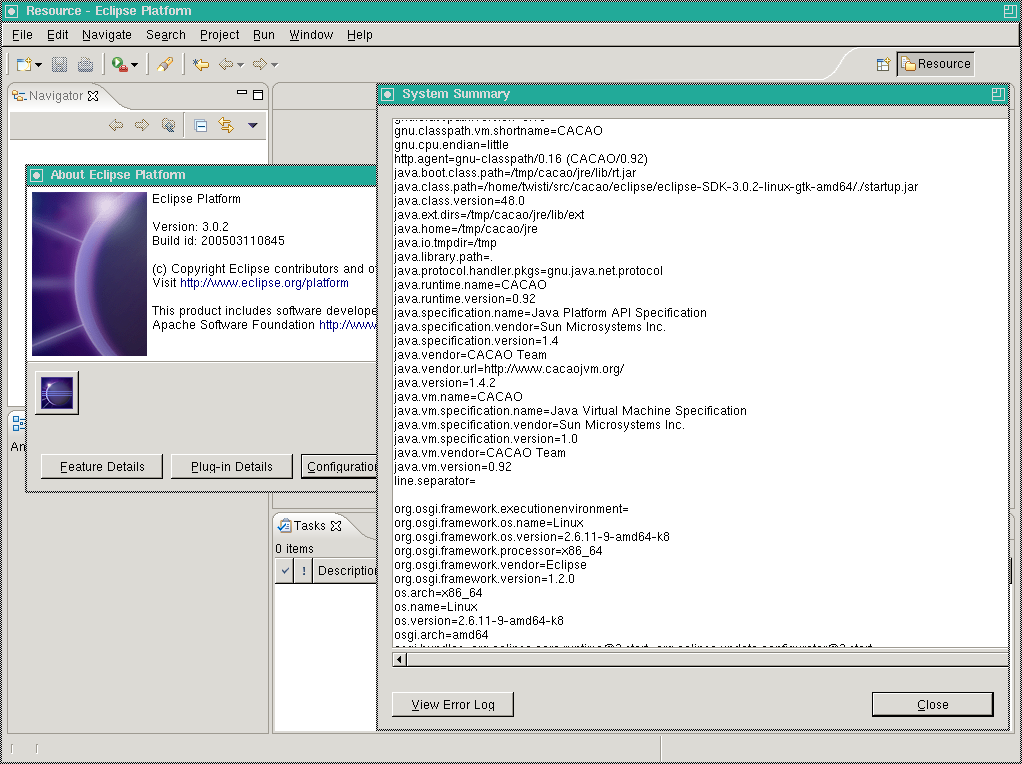Viewport: 1022px width, 764px height.
Task: Open the Run menu
Action: point(264,35)
